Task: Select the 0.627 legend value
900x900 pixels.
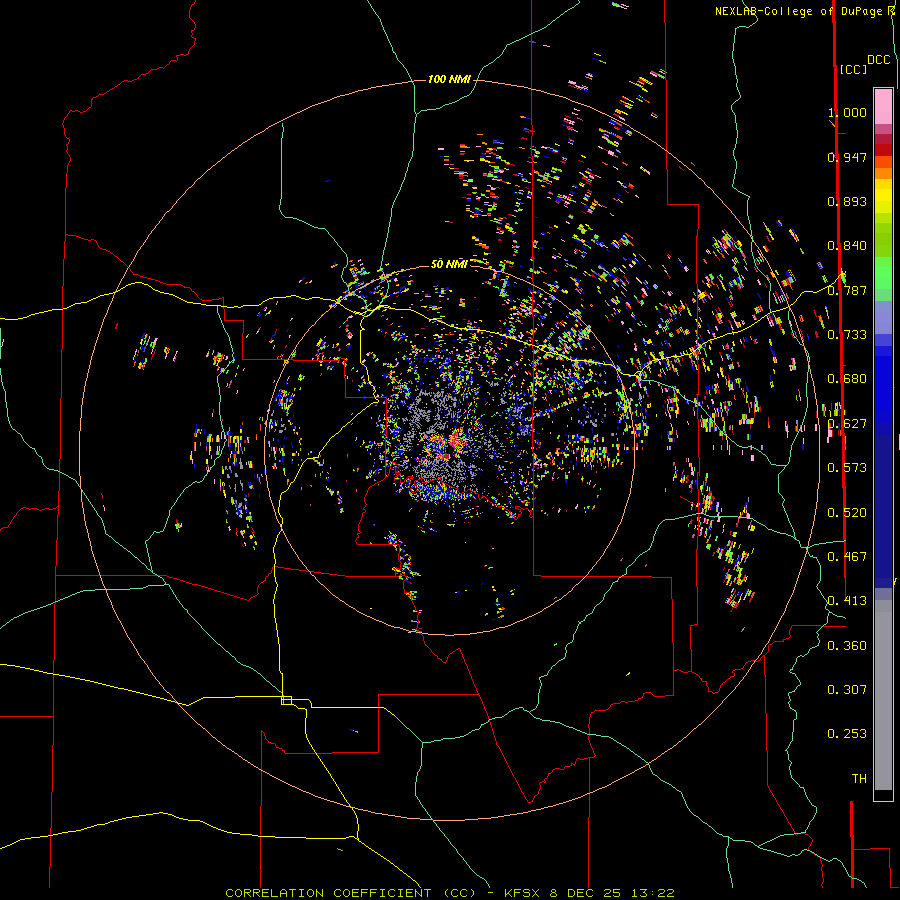Action: coord(847,424)
